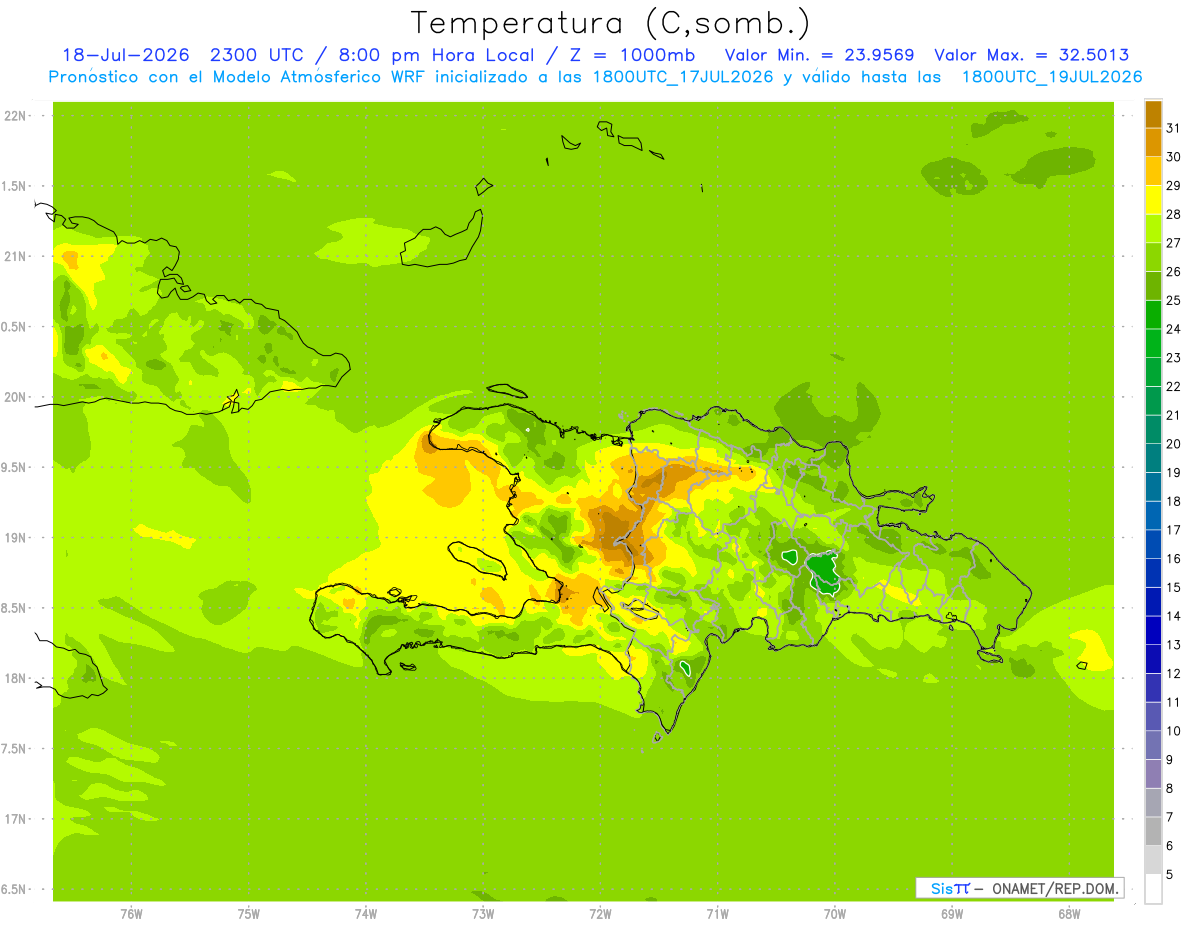
Task: Pick the legend swatch above 31
Action: coord(1153,114)
